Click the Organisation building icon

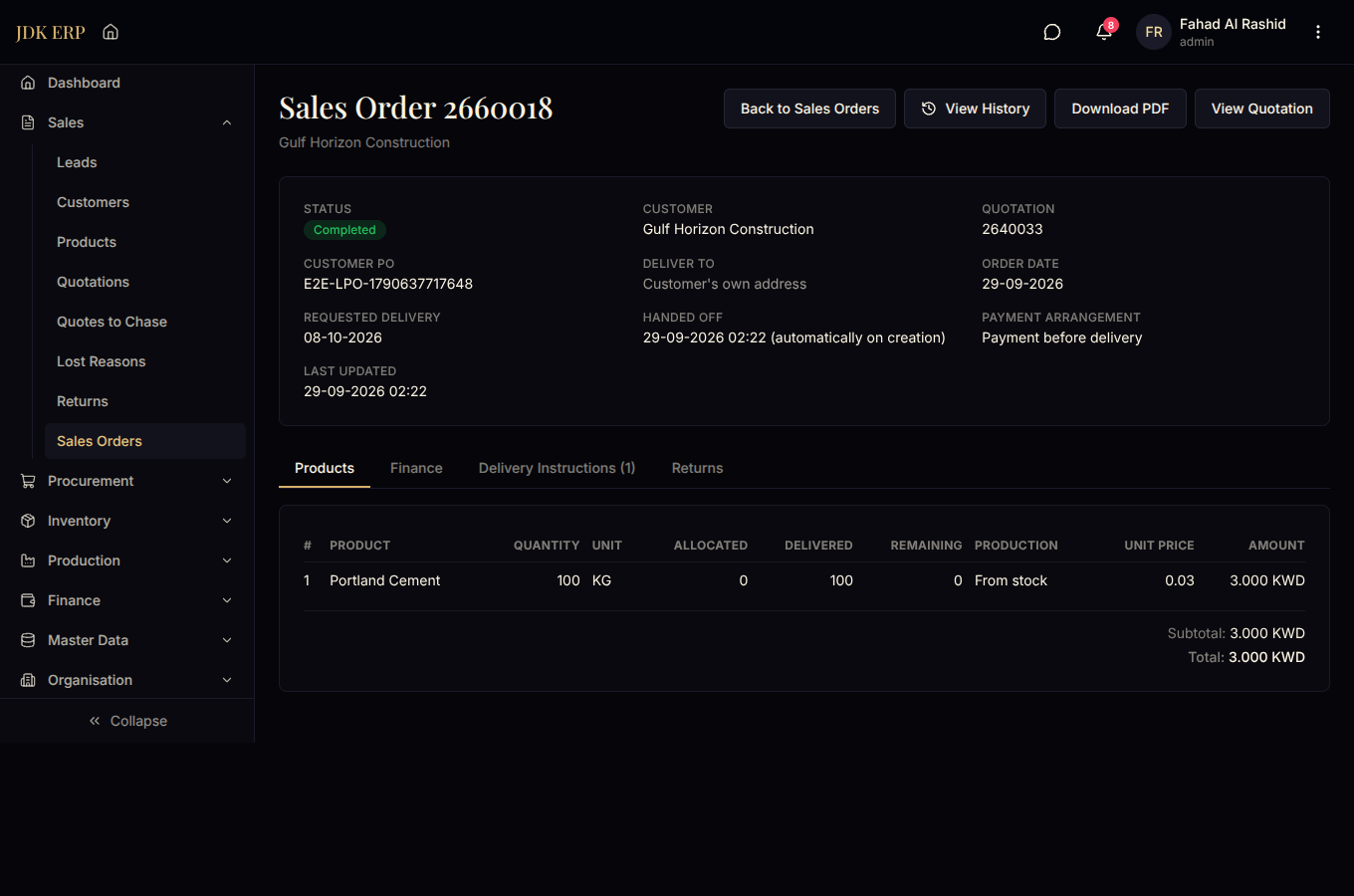tap(28, 680)
